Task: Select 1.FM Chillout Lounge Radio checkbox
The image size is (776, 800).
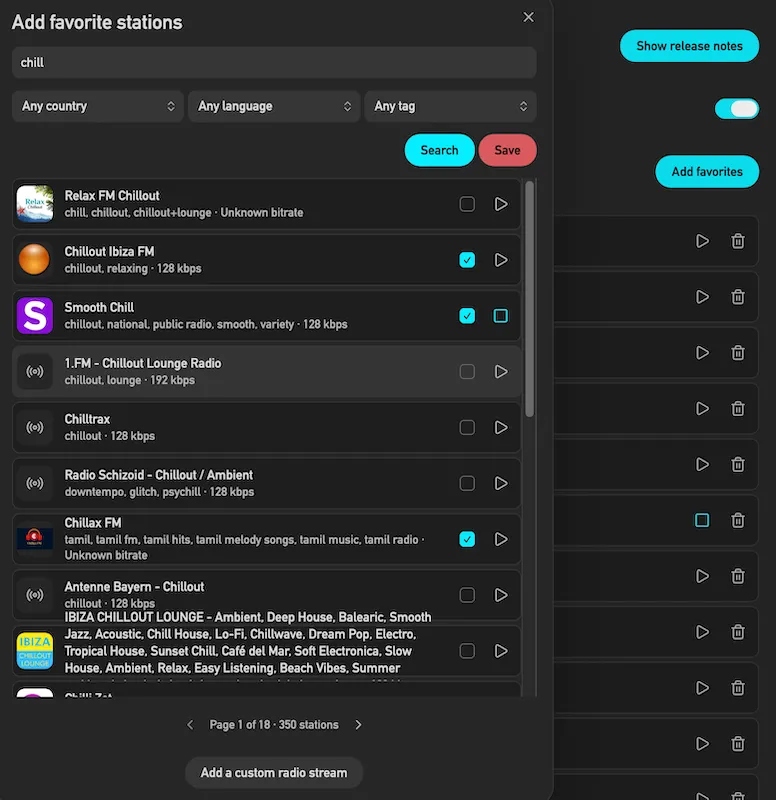Action: pos(467,371)
